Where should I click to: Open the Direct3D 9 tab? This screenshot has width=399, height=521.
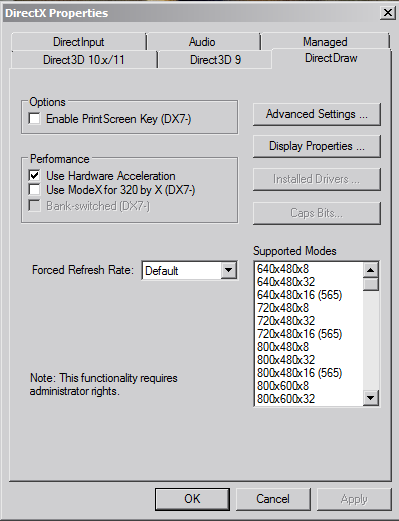coord(215,60)
